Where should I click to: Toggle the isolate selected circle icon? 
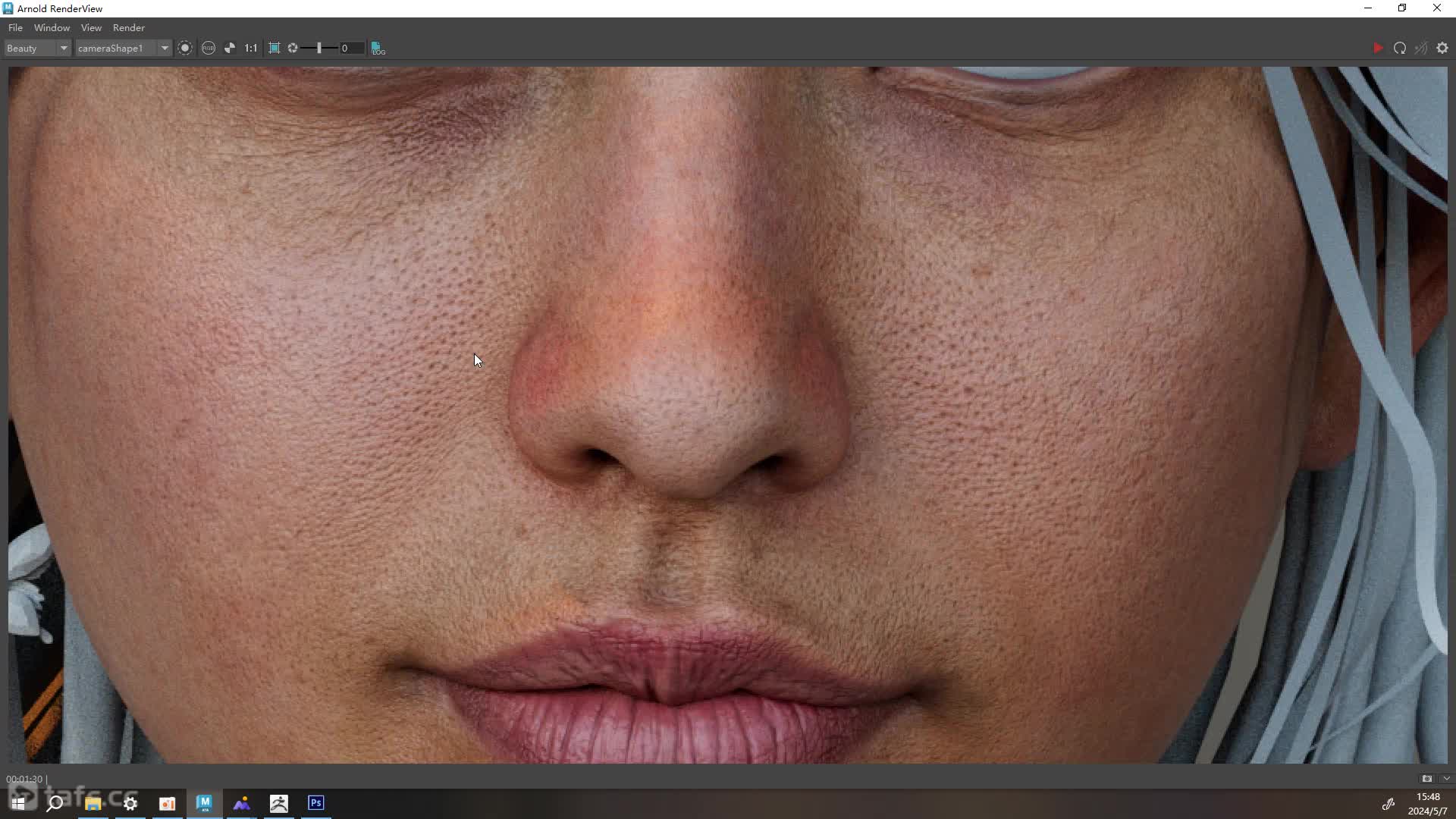coord(185,48)
